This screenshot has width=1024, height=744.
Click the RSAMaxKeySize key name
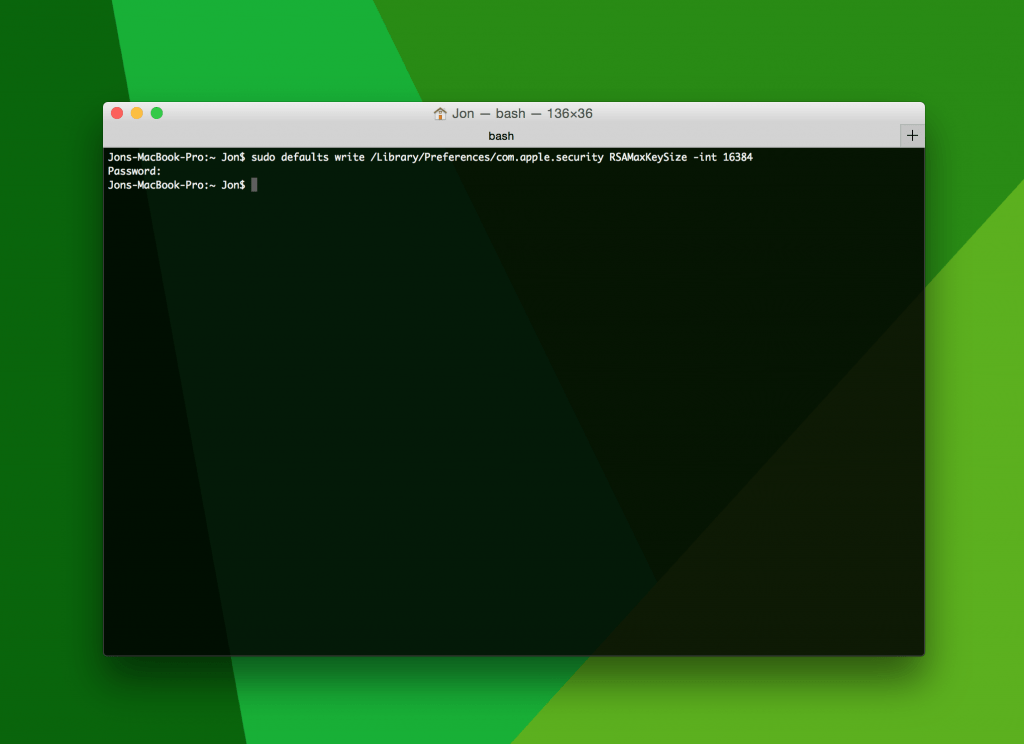648,158
